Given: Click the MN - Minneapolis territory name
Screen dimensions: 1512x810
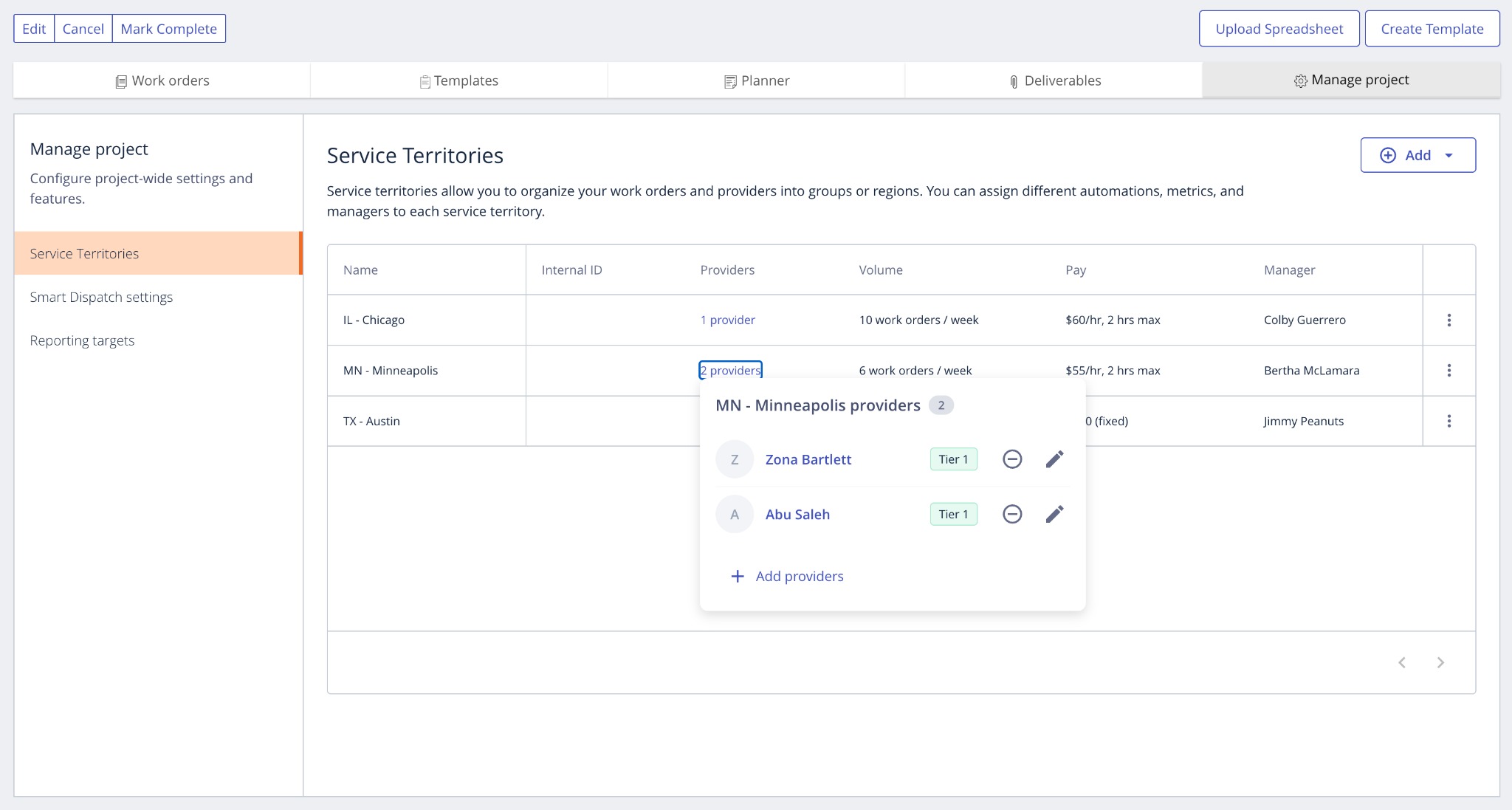Looking at the screenshot, I should coord(391,370).
